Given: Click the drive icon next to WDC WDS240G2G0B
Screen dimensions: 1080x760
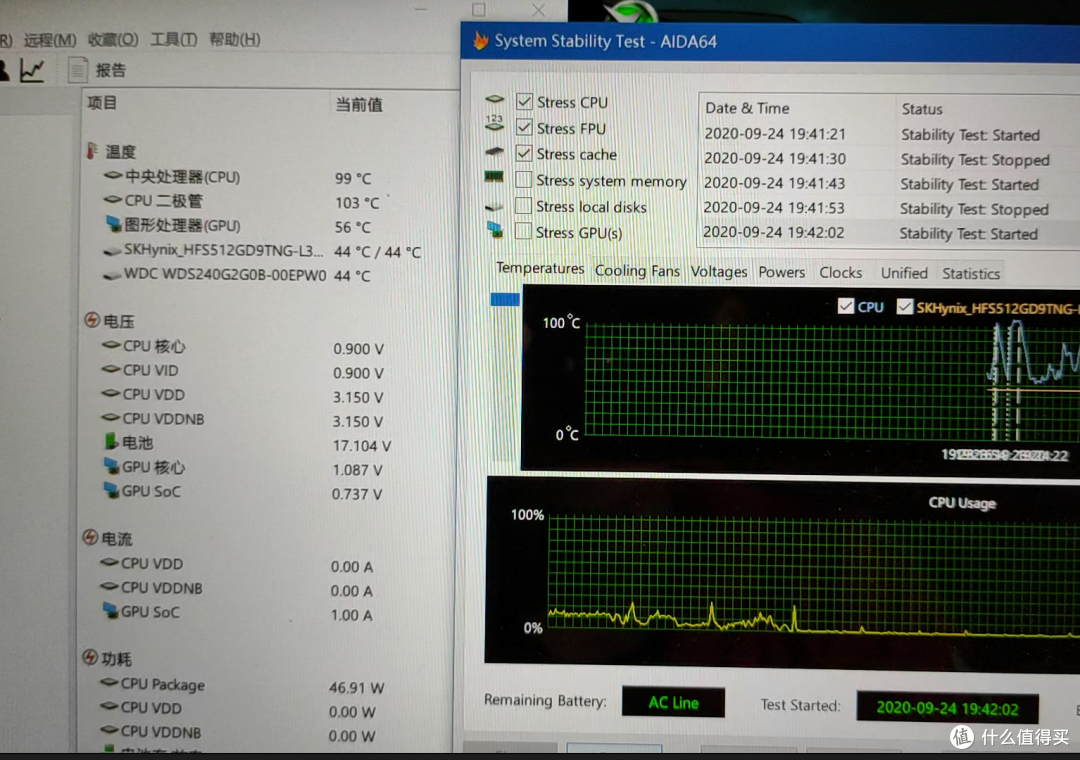Looking at the screenshot, I should (x=112, y=276).
